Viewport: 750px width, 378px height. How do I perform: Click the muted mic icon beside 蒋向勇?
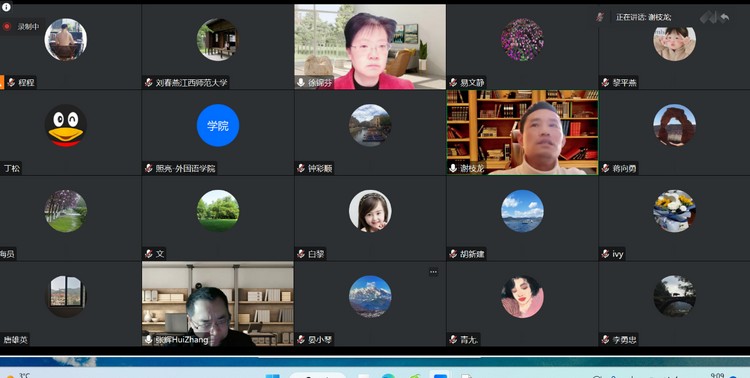click(605, 168)
